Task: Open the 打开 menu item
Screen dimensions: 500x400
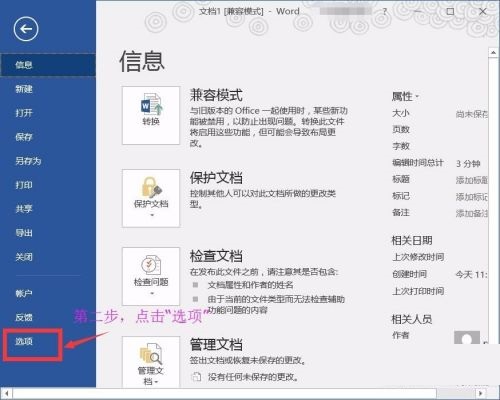Action: click(x=48, y=113)
